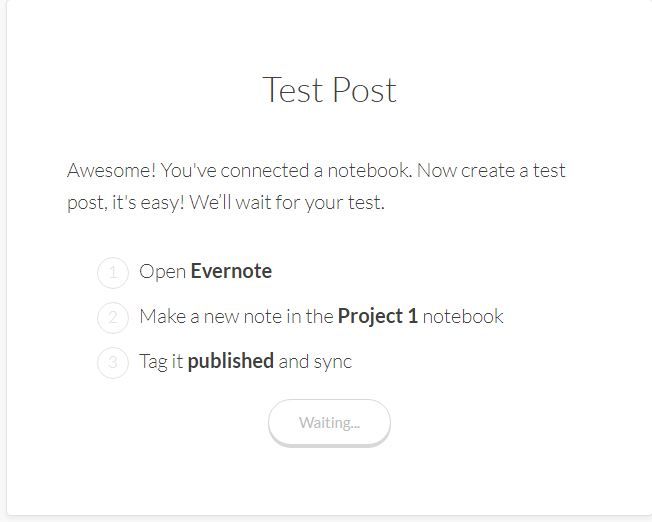This screenshot has width=652, height=522.
Task: Click the phrase Now create a test
Action: [491, 170]
